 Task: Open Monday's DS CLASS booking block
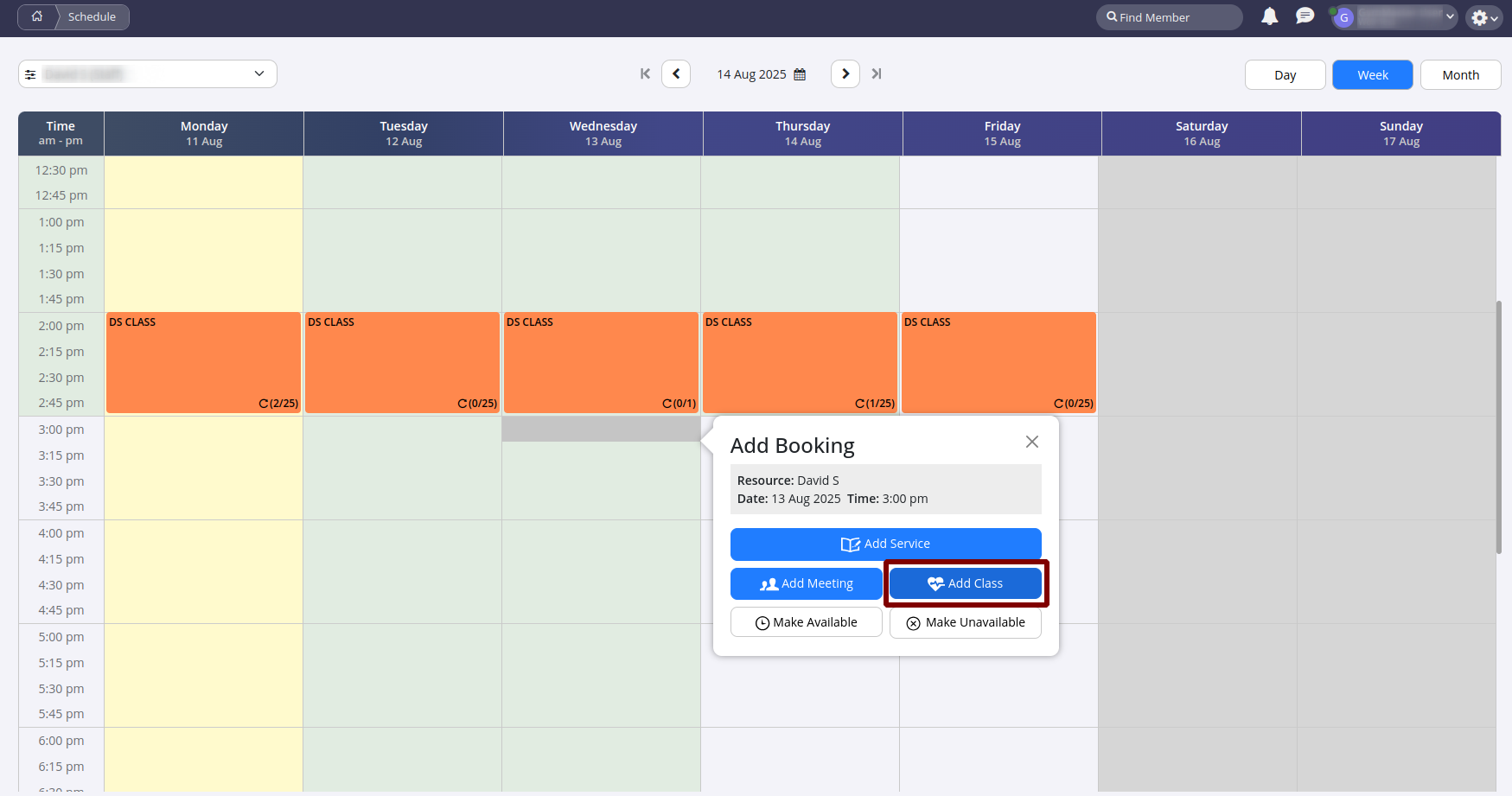tap(203, 362)
